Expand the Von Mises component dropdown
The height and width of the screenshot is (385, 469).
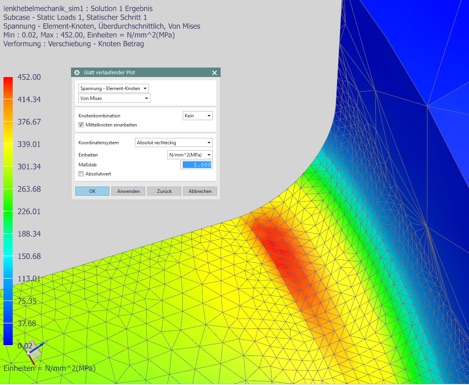pos(114,98)
